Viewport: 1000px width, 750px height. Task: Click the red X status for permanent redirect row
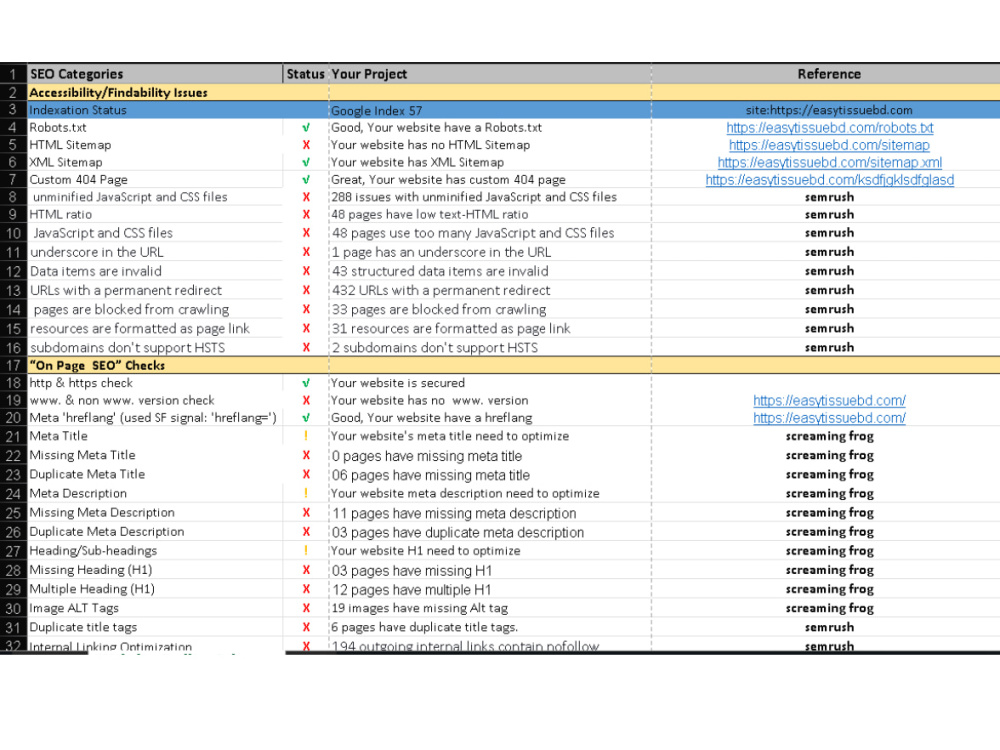click(x=306, y=290)
